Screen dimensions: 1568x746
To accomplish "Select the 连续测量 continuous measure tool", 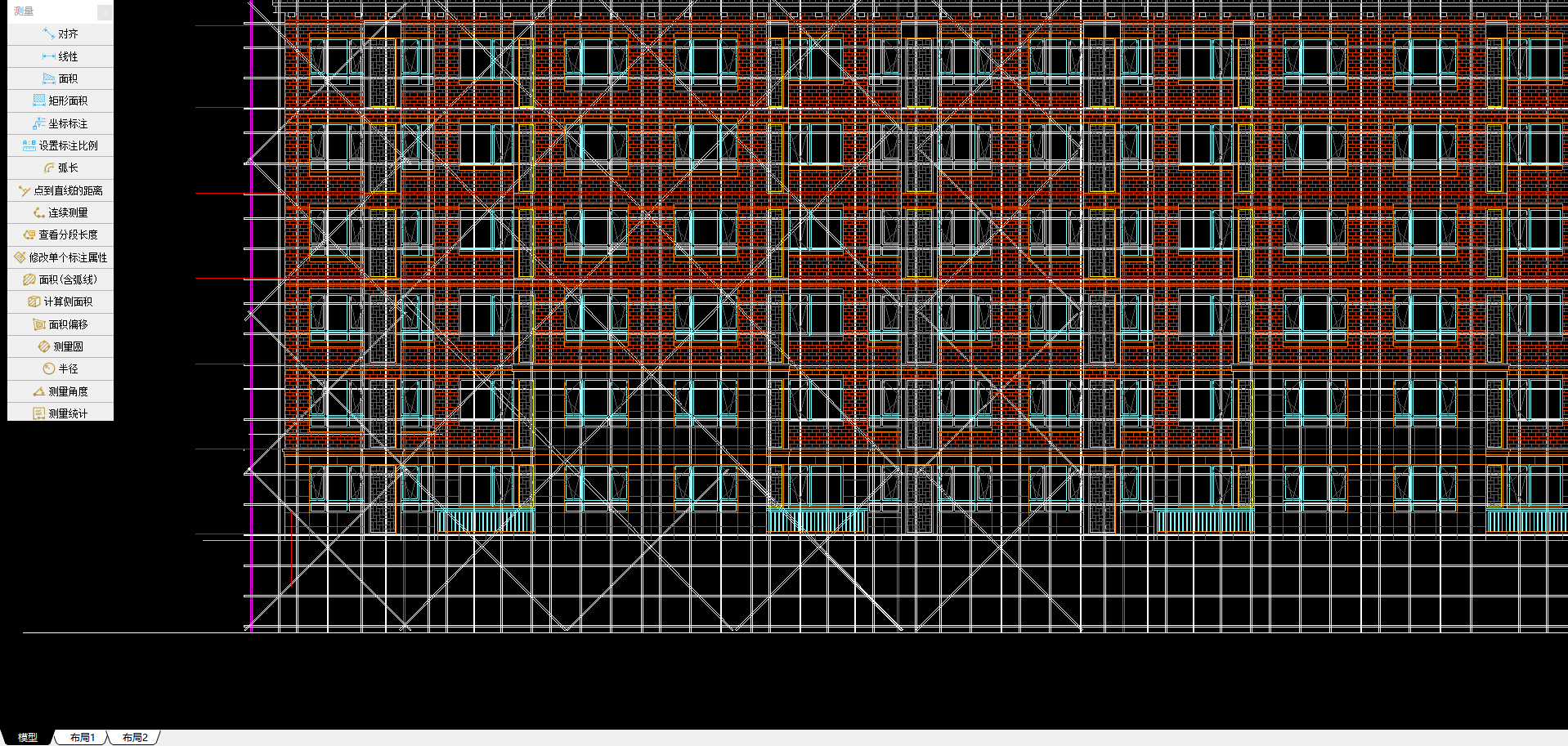I will 60,212.
